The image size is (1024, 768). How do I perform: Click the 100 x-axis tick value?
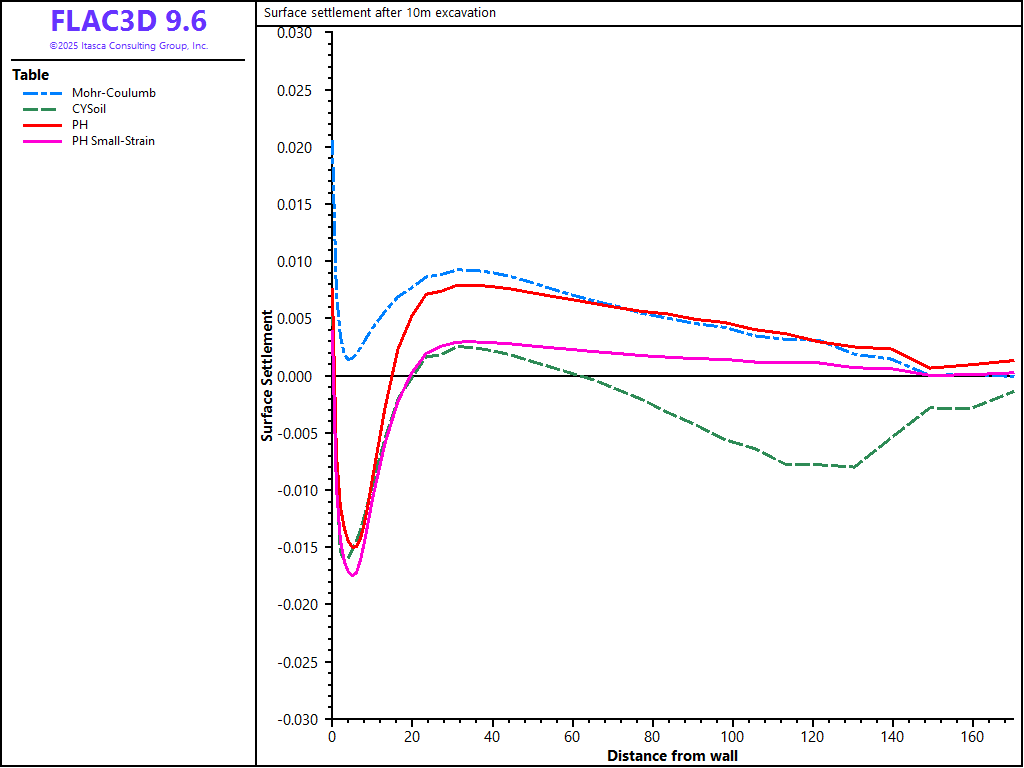pos(733,737)
